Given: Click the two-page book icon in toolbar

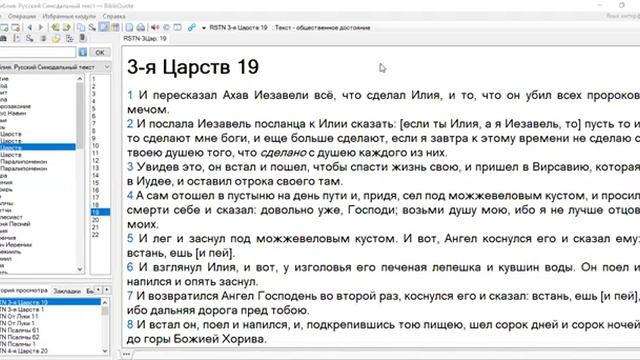Looking at the screenshot, I should pyautogui.click(x=178, y=27).
